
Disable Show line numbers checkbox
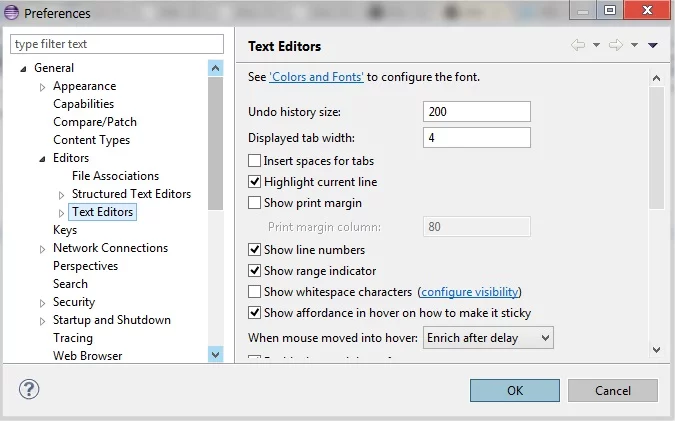tap(254, 250)
